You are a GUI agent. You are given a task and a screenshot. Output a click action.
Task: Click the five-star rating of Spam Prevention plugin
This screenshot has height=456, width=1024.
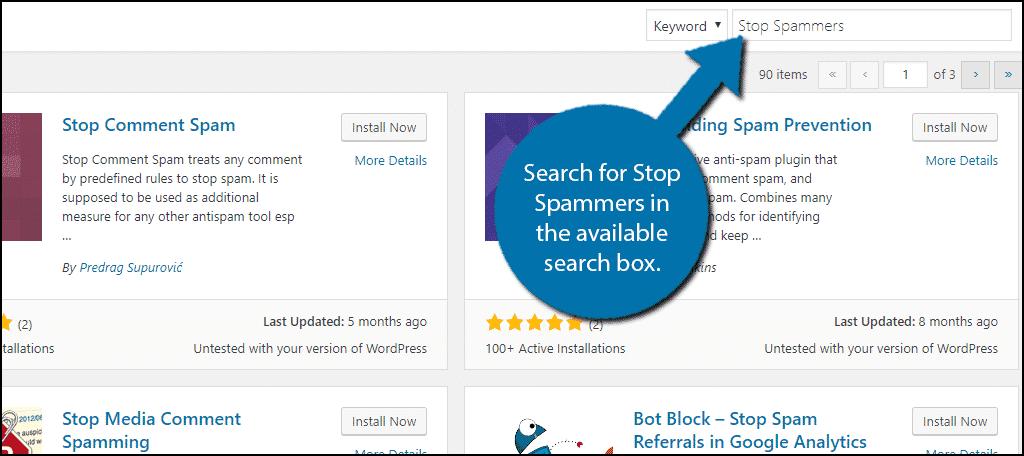[x=534, y=322]
